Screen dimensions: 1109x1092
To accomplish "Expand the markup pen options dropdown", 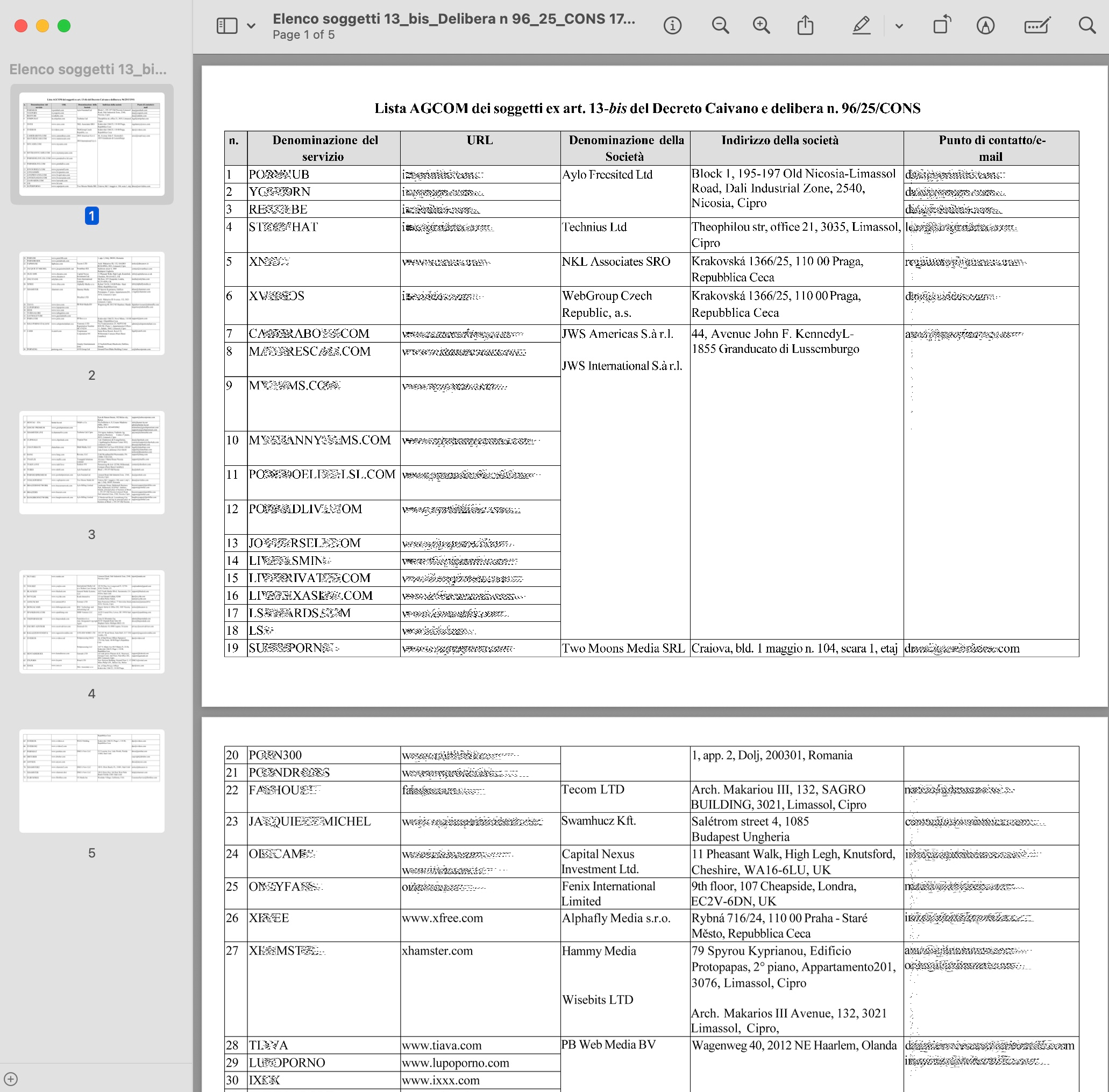I will 899,26.
